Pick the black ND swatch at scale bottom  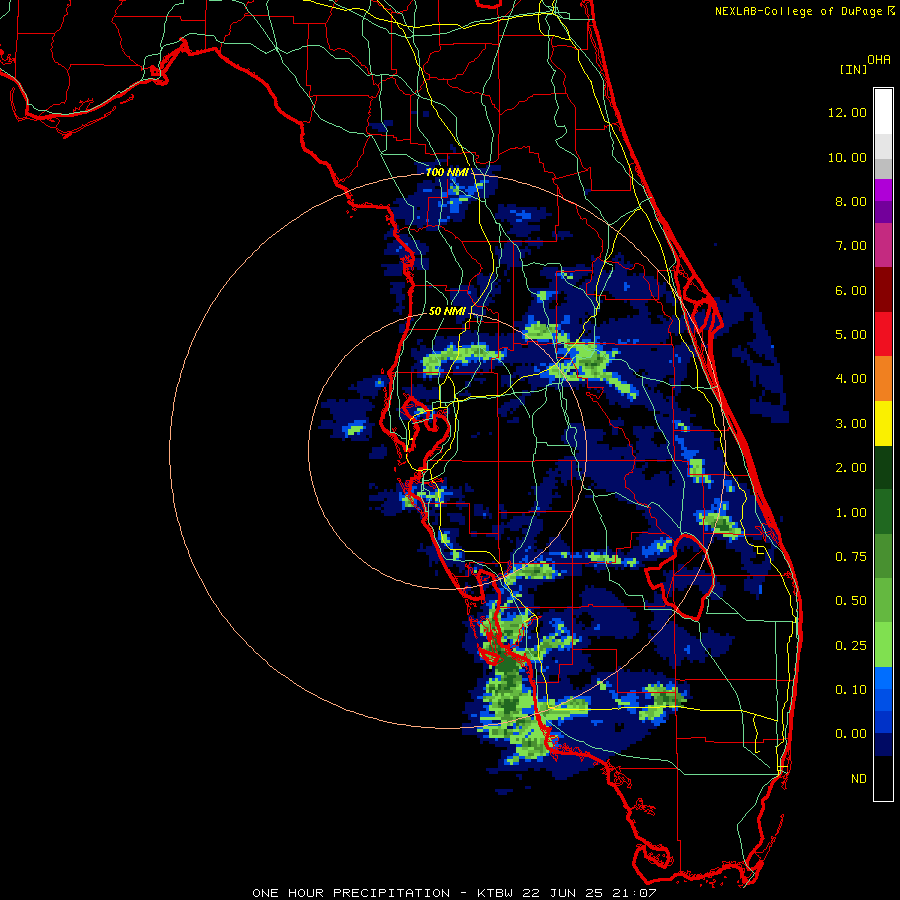click(x=883, y=778)
